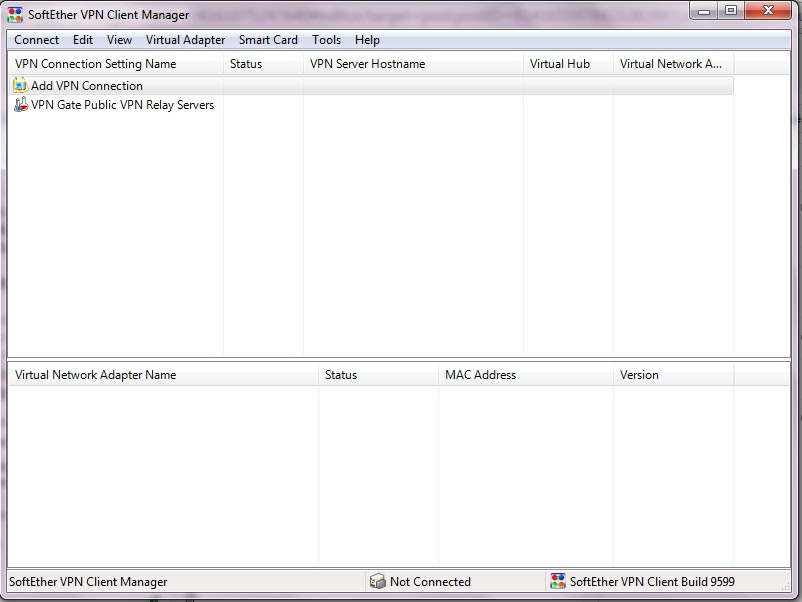Screen dimensions: 802x602
Task: Sort adapters by Version column
Action: pos(673,375)
